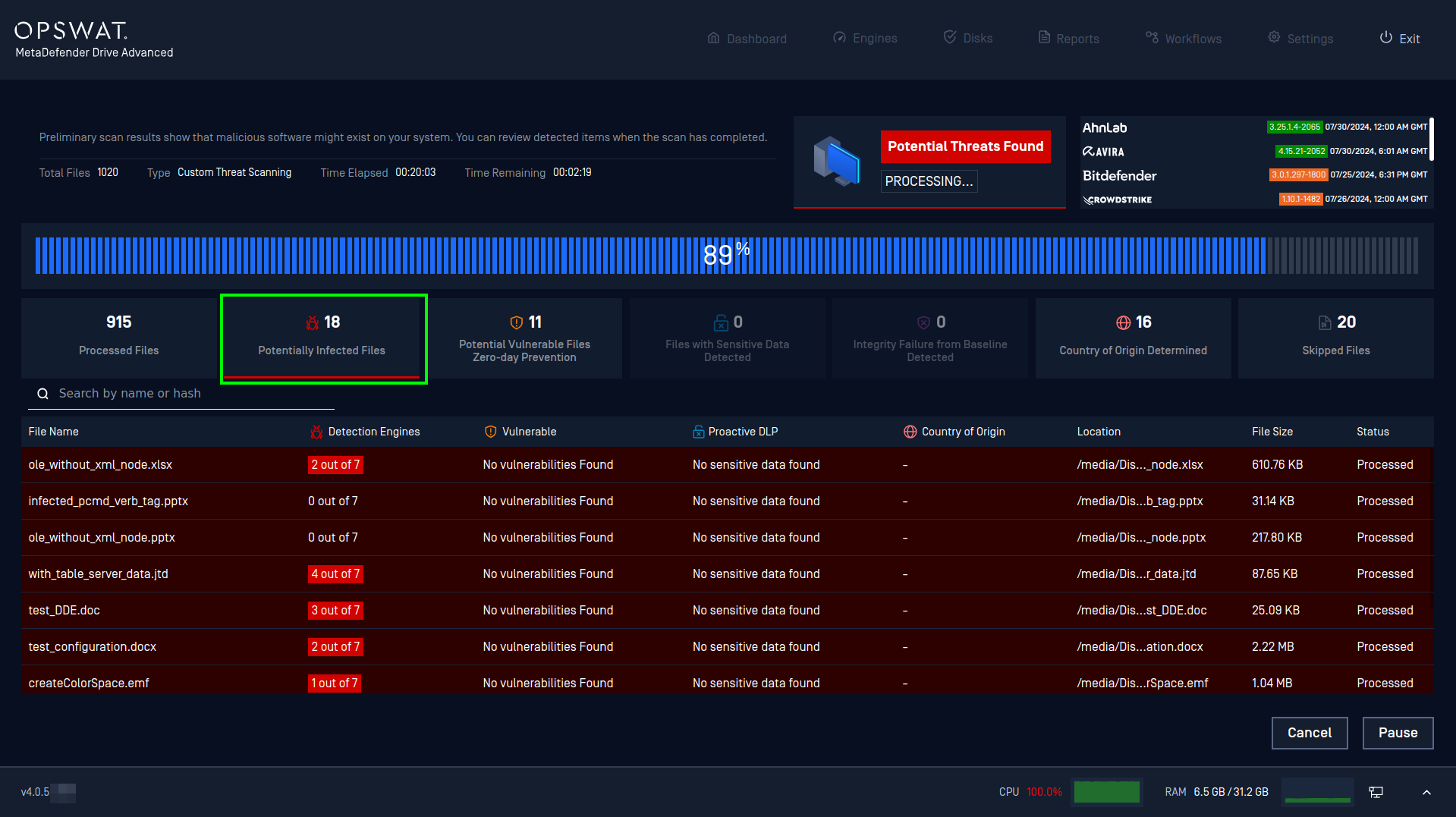Click the CPU usage graph
The height and width of the screenshot is (817, 1456).
click(x=1107, y=791)
